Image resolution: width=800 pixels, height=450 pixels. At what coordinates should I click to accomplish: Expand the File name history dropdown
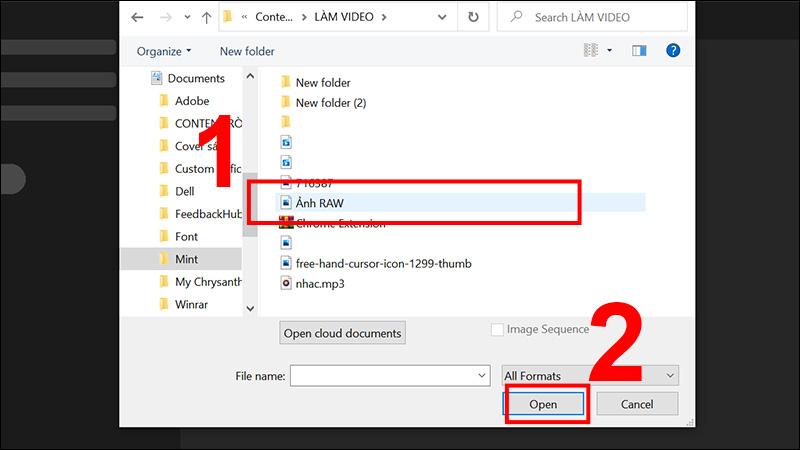[482, 376]
